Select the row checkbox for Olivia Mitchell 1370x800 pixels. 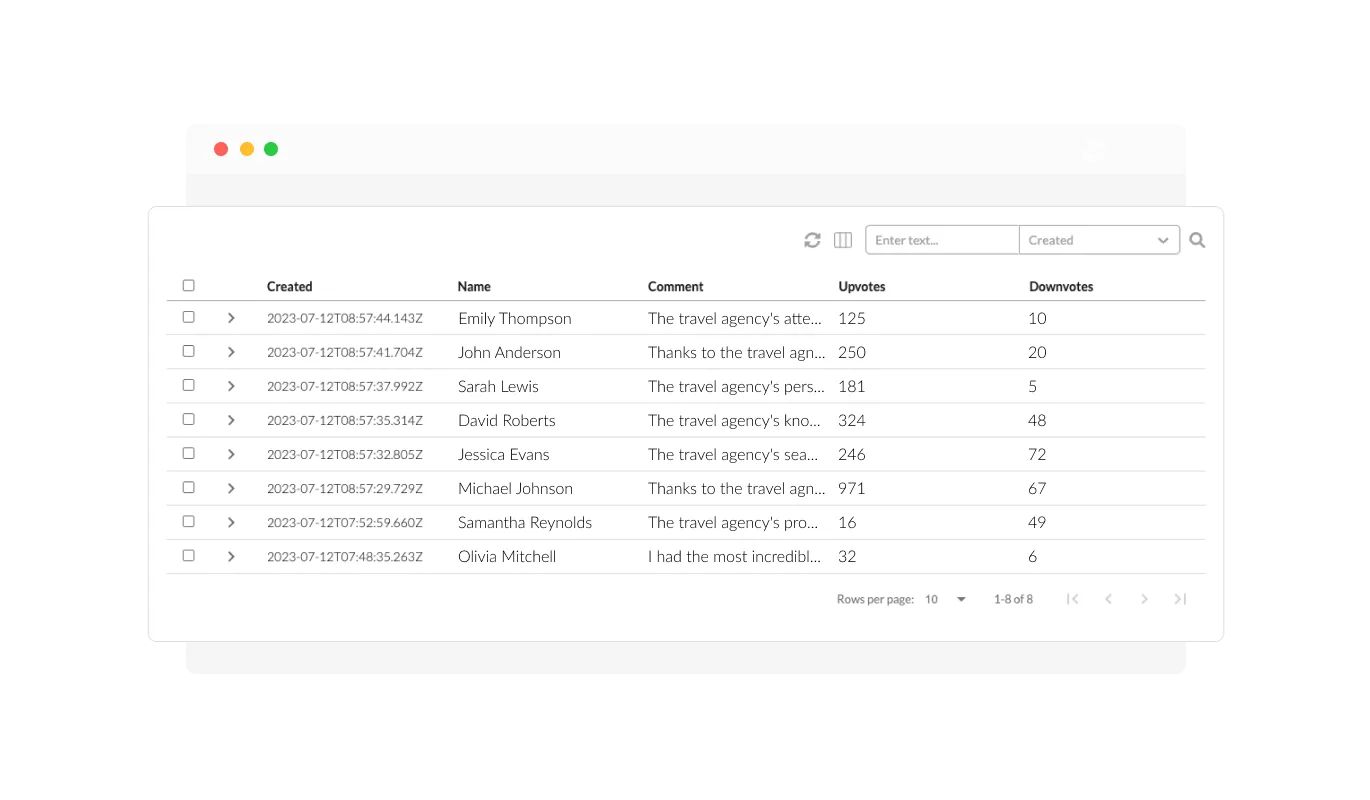point(188,554)
